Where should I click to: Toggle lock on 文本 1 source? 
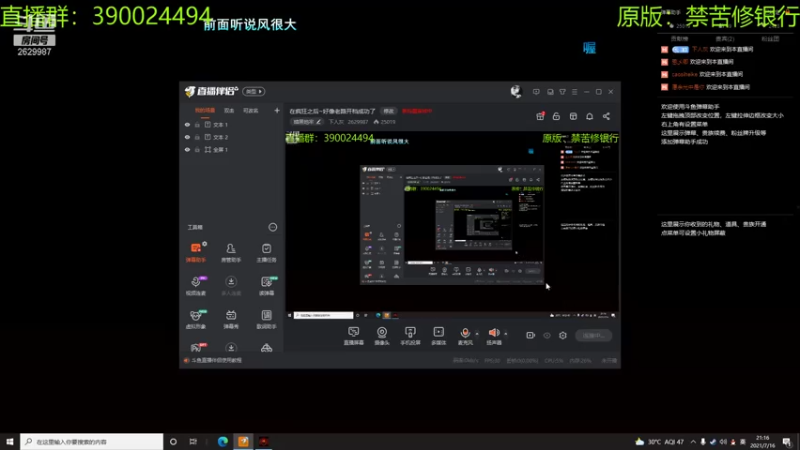[x=197, y=124]
